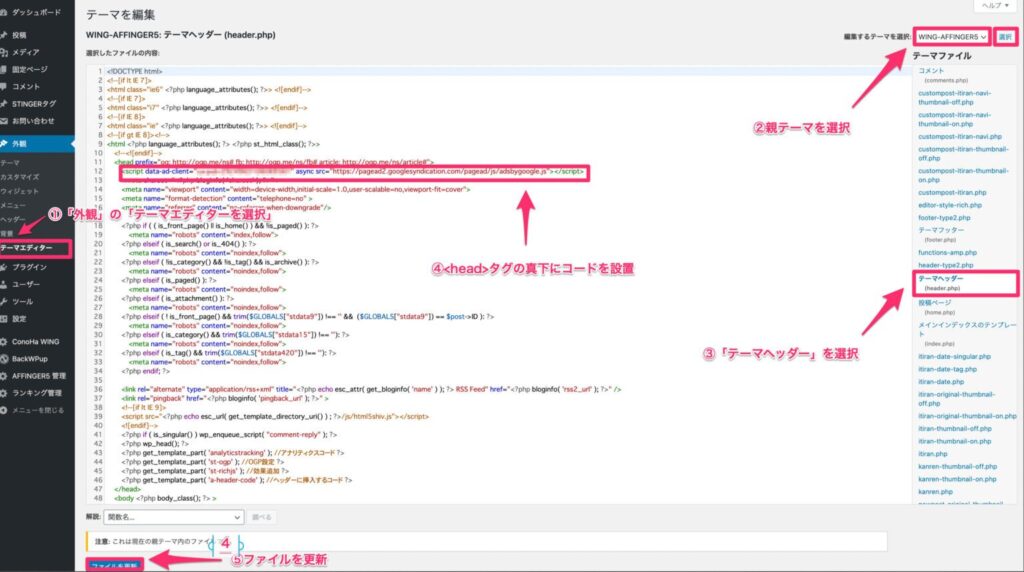Open ウィジェット submenu item
The image size is (1024, 572).
pos(20,191)
